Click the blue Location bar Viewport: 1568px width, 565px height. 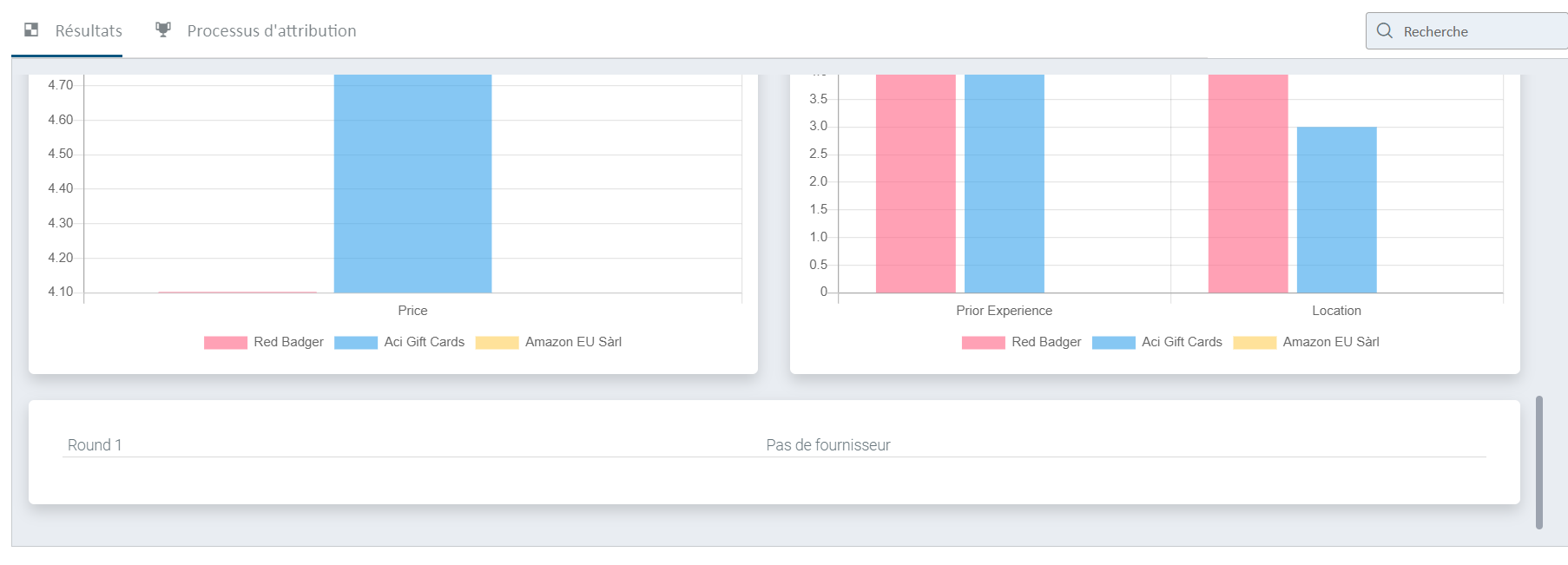[1337, 210]
